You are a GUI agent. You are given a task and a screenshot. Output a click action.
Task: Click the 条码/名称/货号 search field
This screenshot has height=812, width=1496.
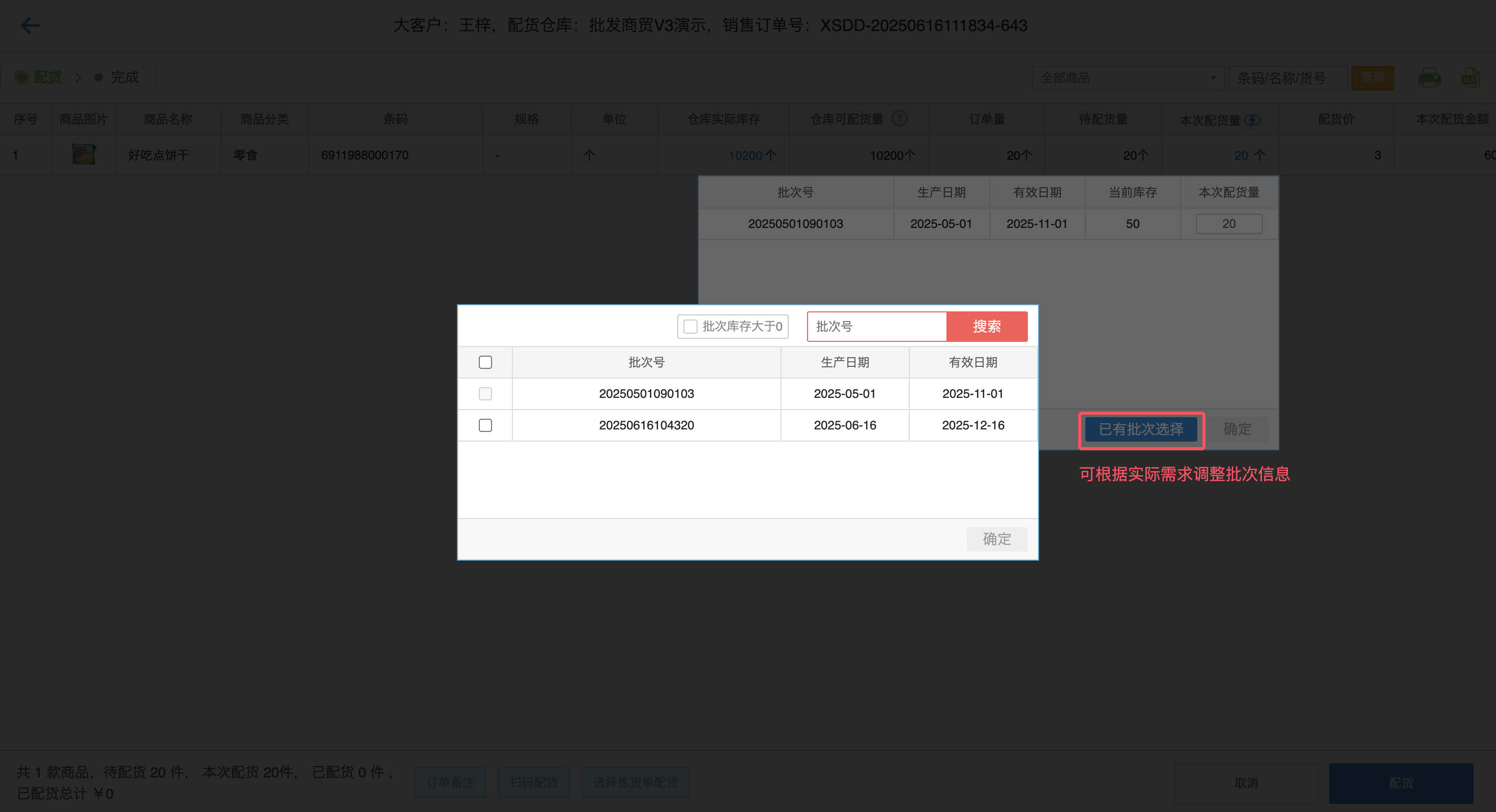point(1287,78)
